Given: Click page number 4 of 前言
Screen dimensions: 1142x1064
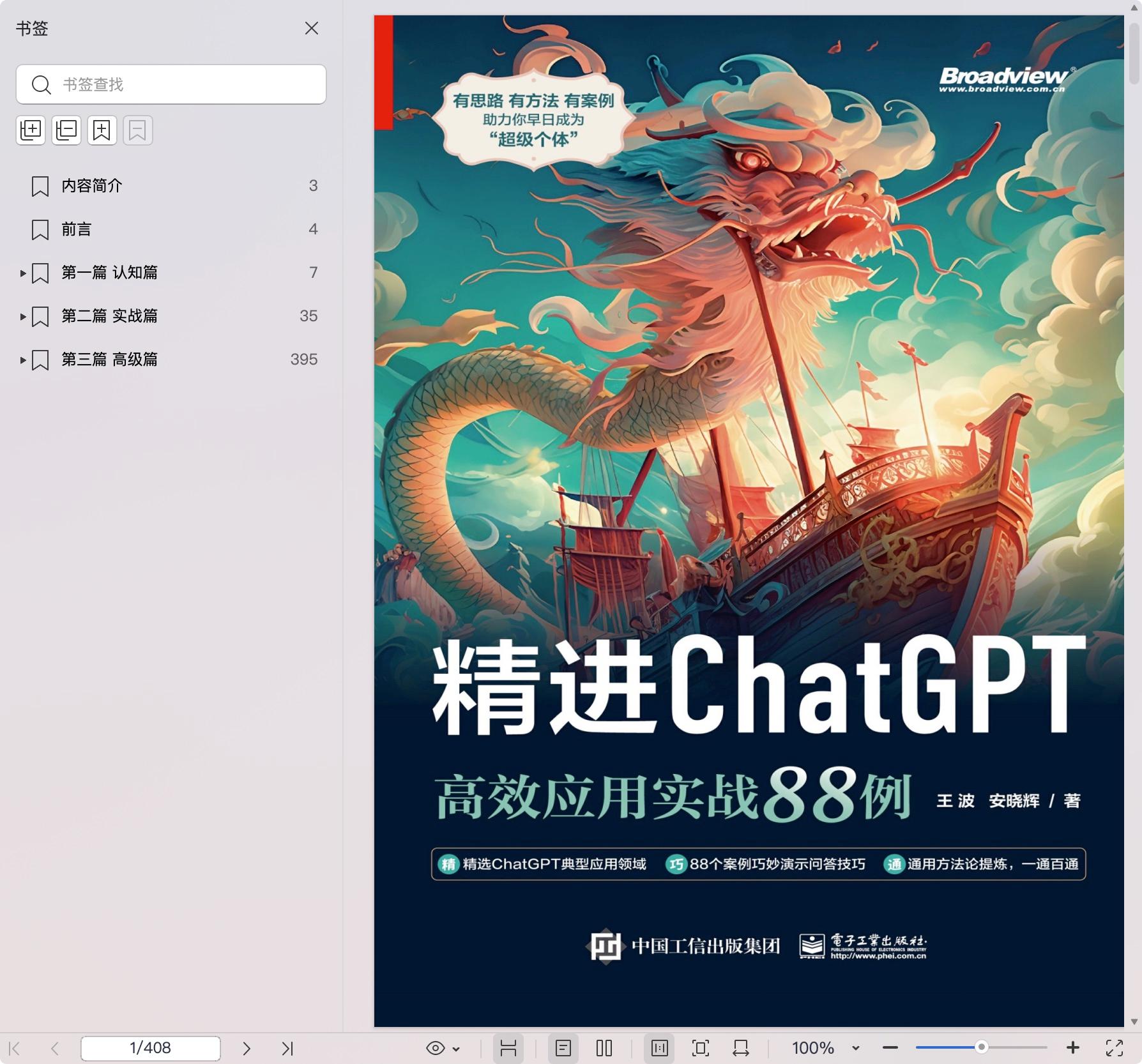Looking at the screenshot, I should [x=313, y=229].
